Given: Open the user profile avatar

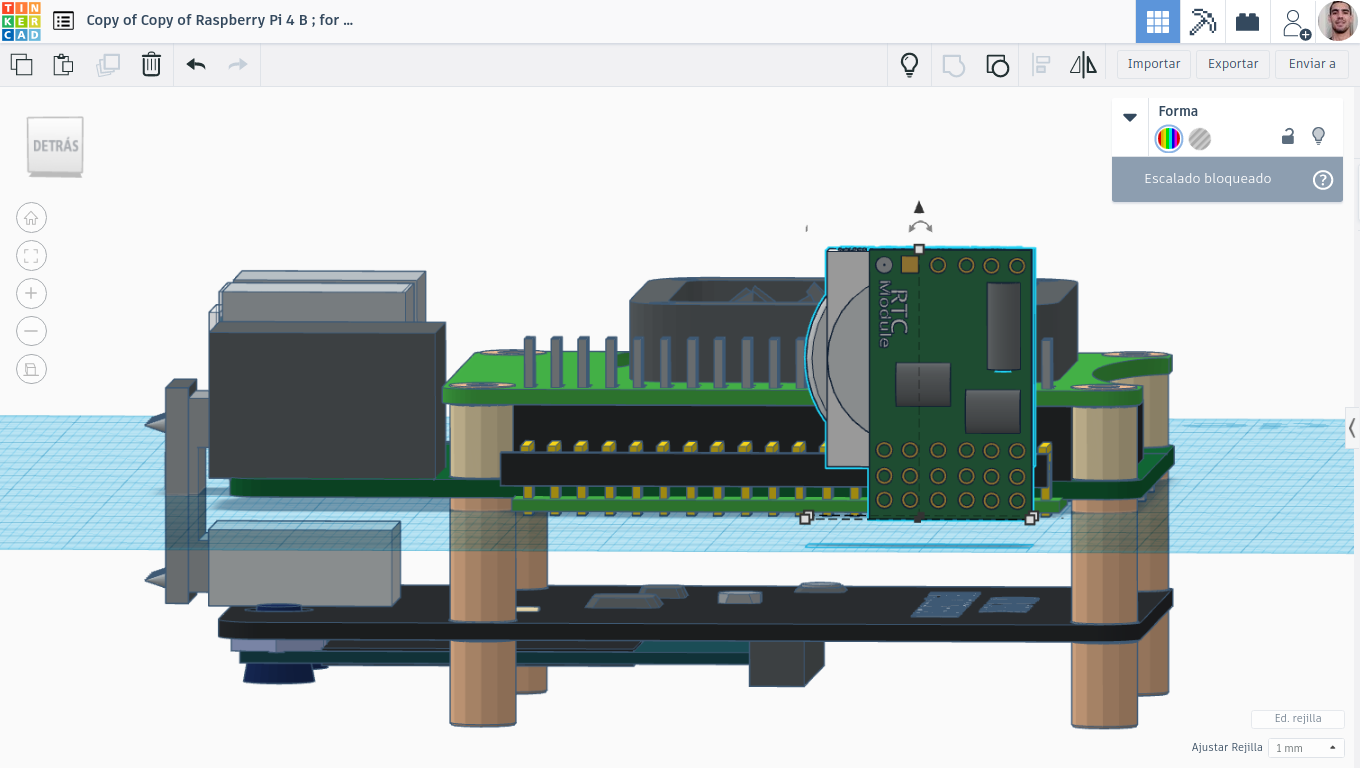Looking at the screenshot, I should [x=1337, y=21].
